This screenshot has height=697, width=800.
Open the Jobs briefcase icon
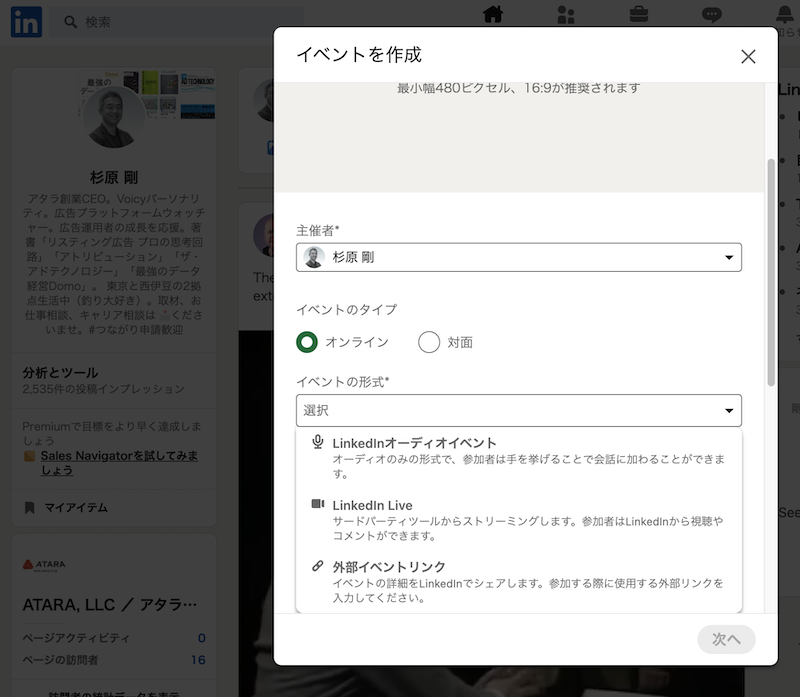pos(638,14)
